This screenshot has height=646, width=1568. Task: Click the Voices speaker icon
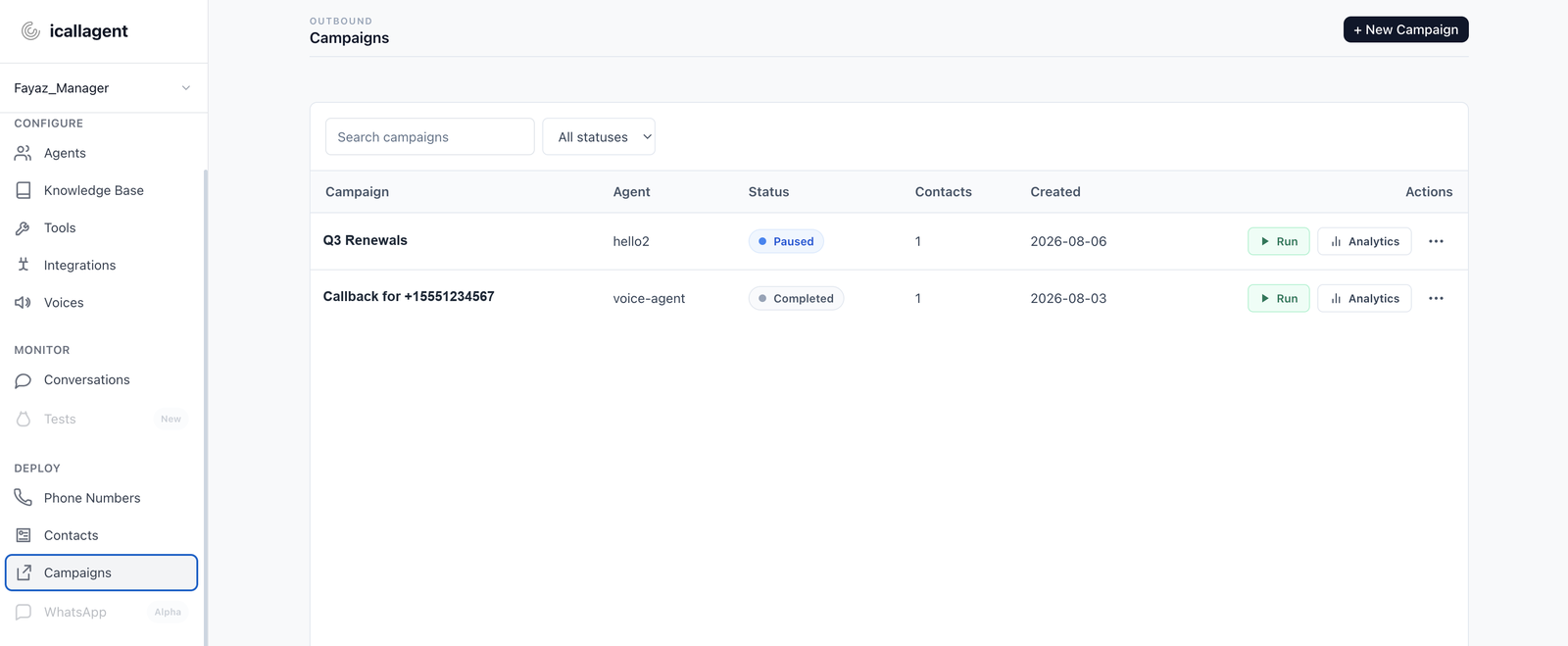(24, 302)
